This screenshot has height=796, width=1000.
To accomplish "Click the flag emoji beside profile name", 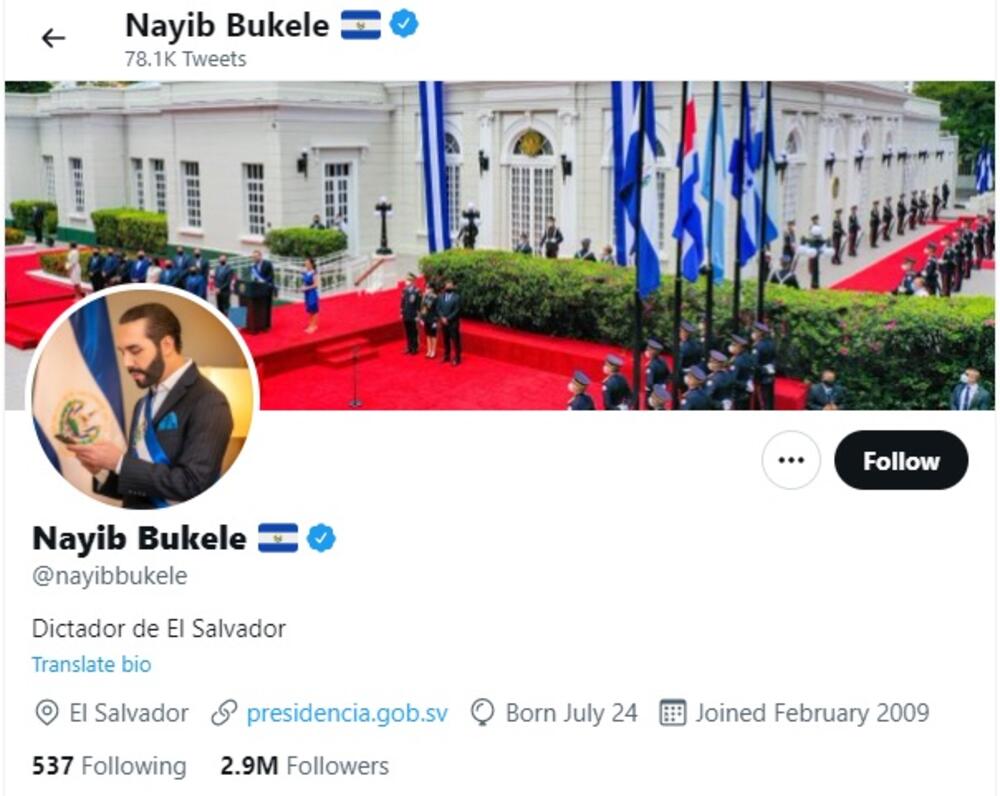I will pyautogui.click(x=277, y=538).
